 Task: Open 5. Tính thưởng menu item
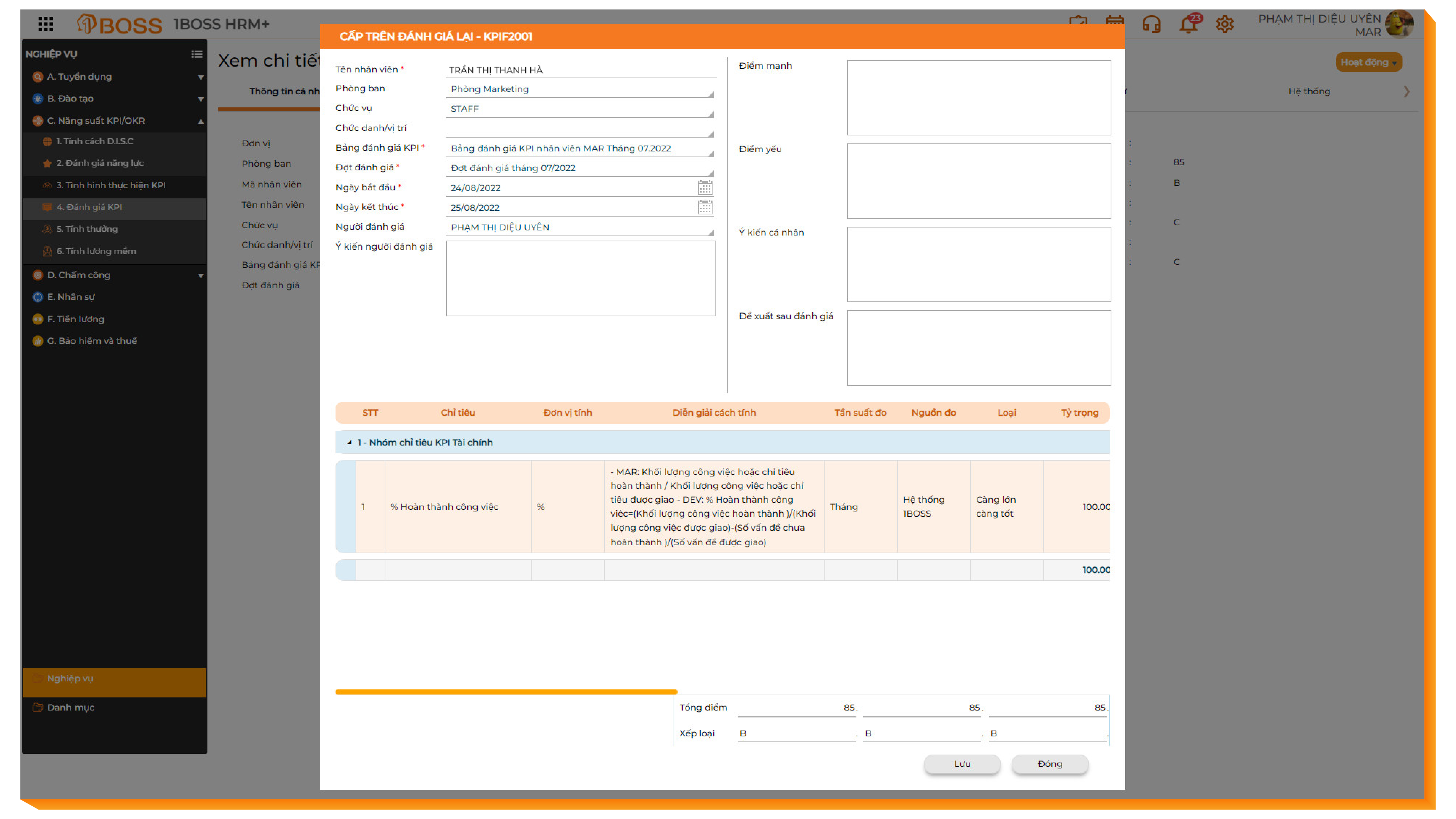tap(87, 229)
